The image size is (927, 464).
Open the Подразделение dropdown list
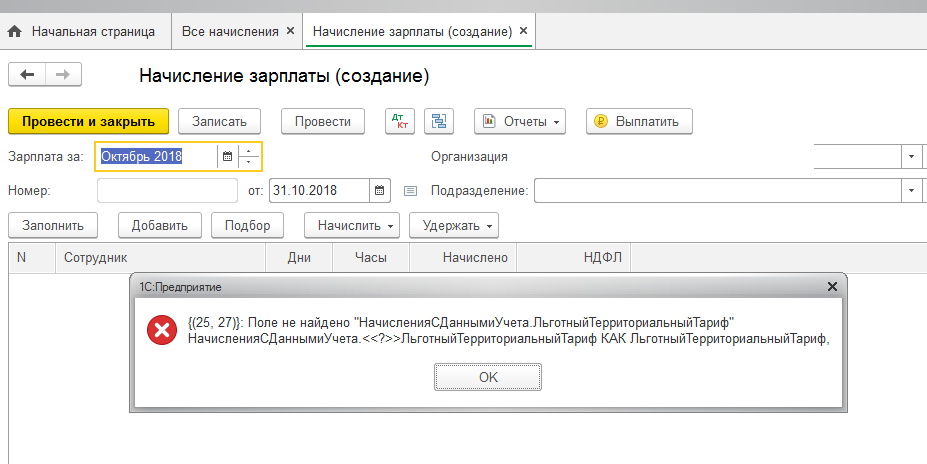pos(911,190)
